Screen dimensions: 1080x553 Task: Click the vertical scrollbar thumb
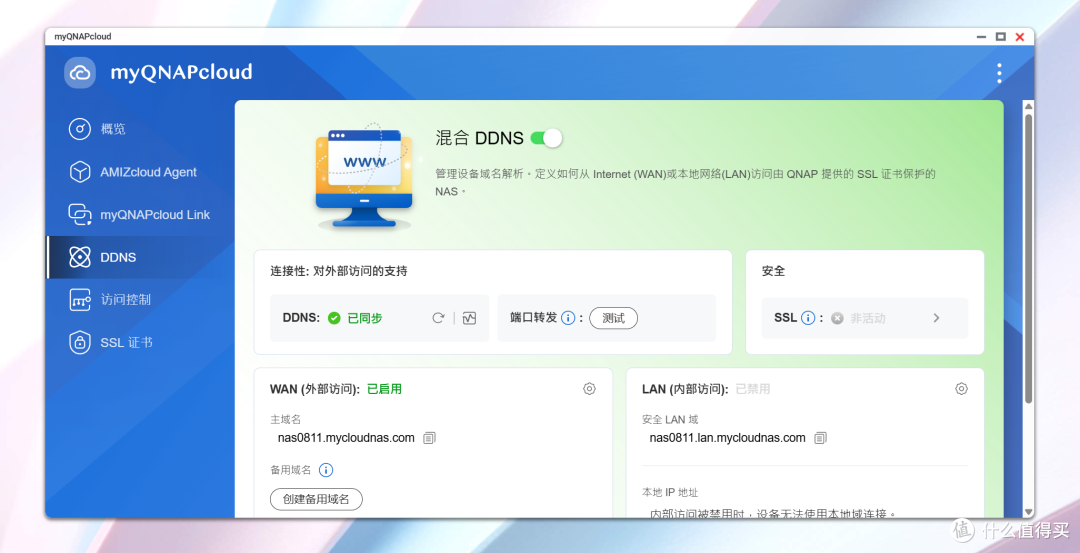click(x=1028, y=258)
